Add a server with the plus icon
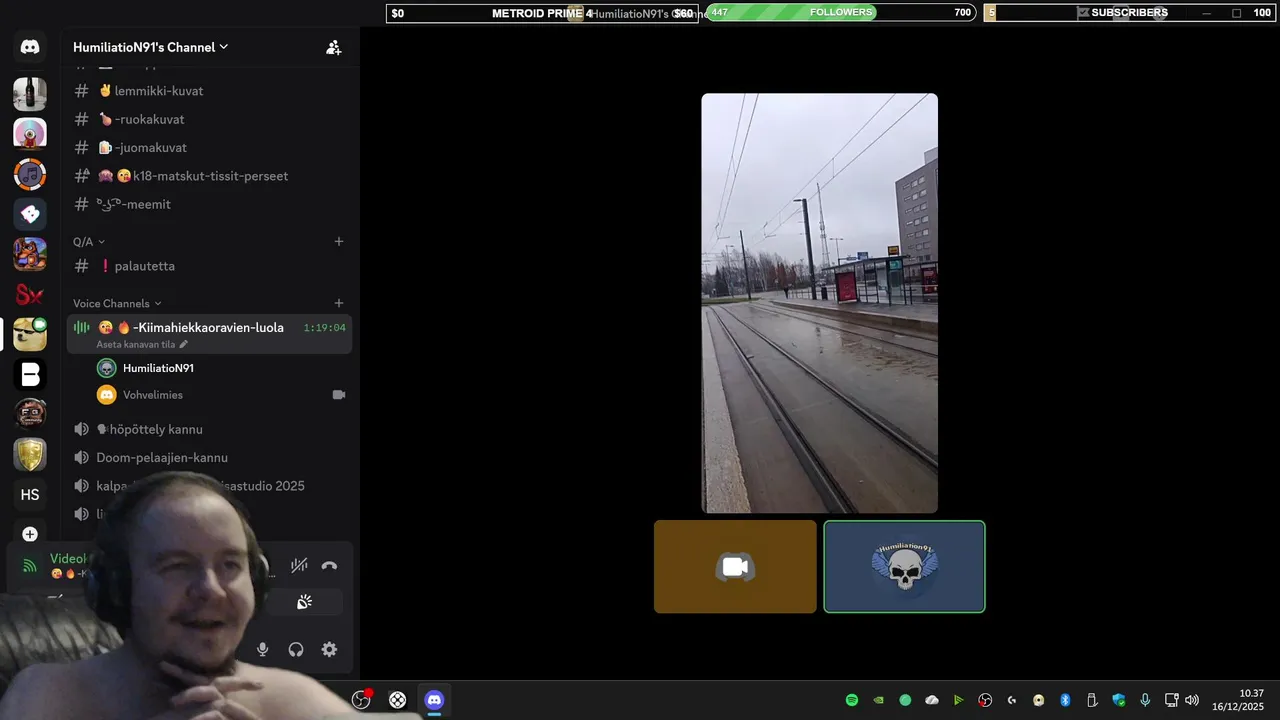This screenshot has width=1280, height=720. [x=30, y=534]
